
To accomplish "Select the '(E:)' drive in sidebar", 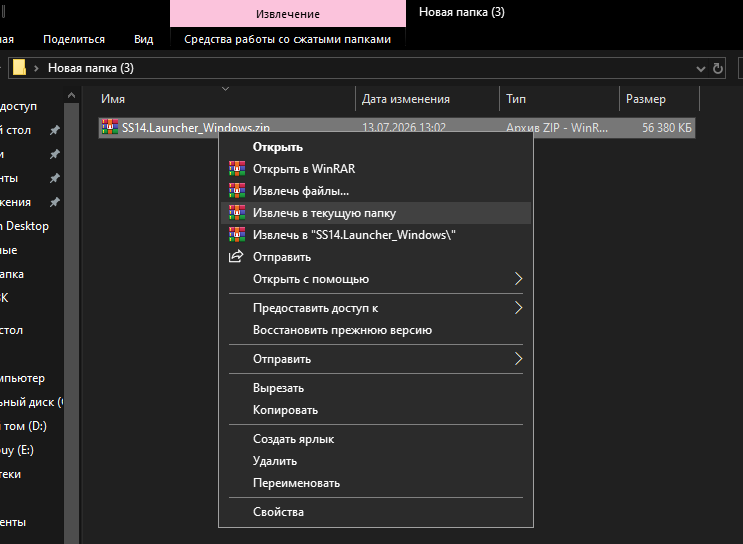I will click(x=17, y=450).
